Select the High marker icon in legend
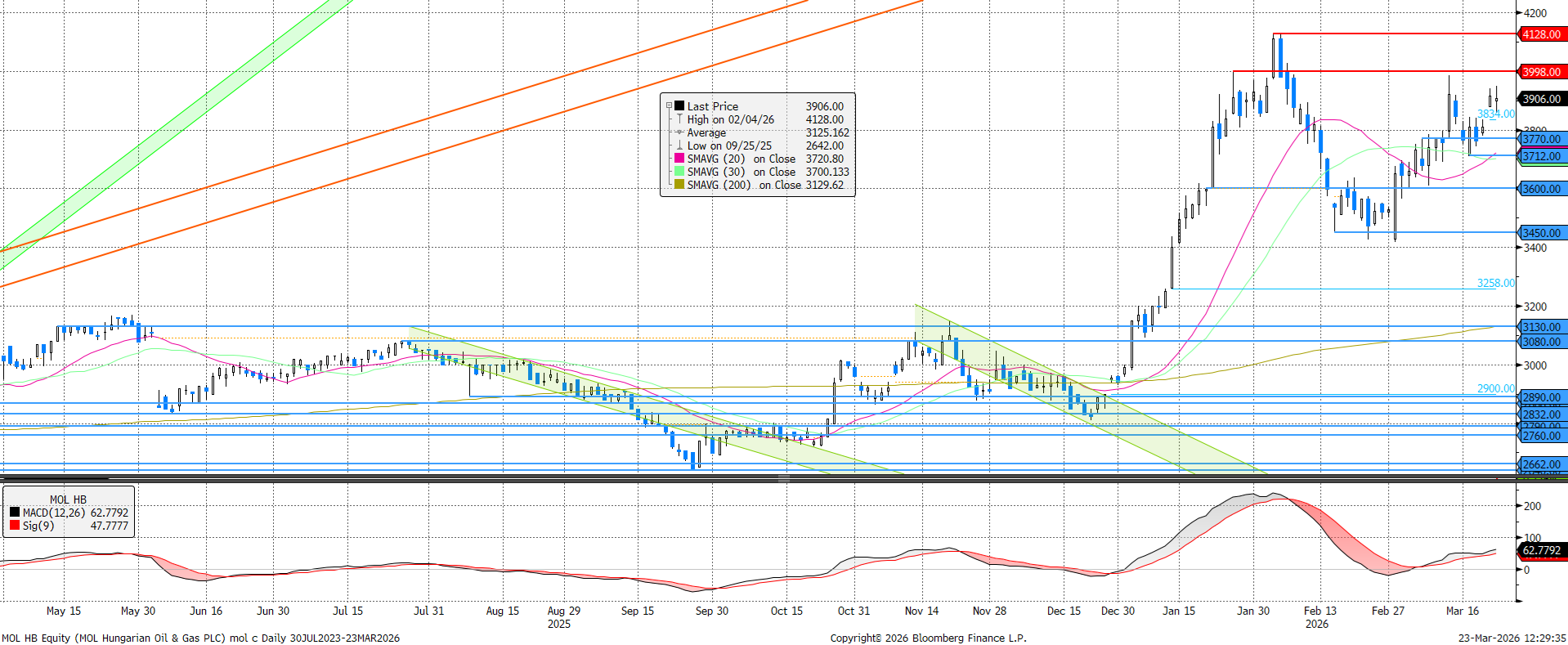1568x645 pixels. pyautogui.click(x=679, y=119)
